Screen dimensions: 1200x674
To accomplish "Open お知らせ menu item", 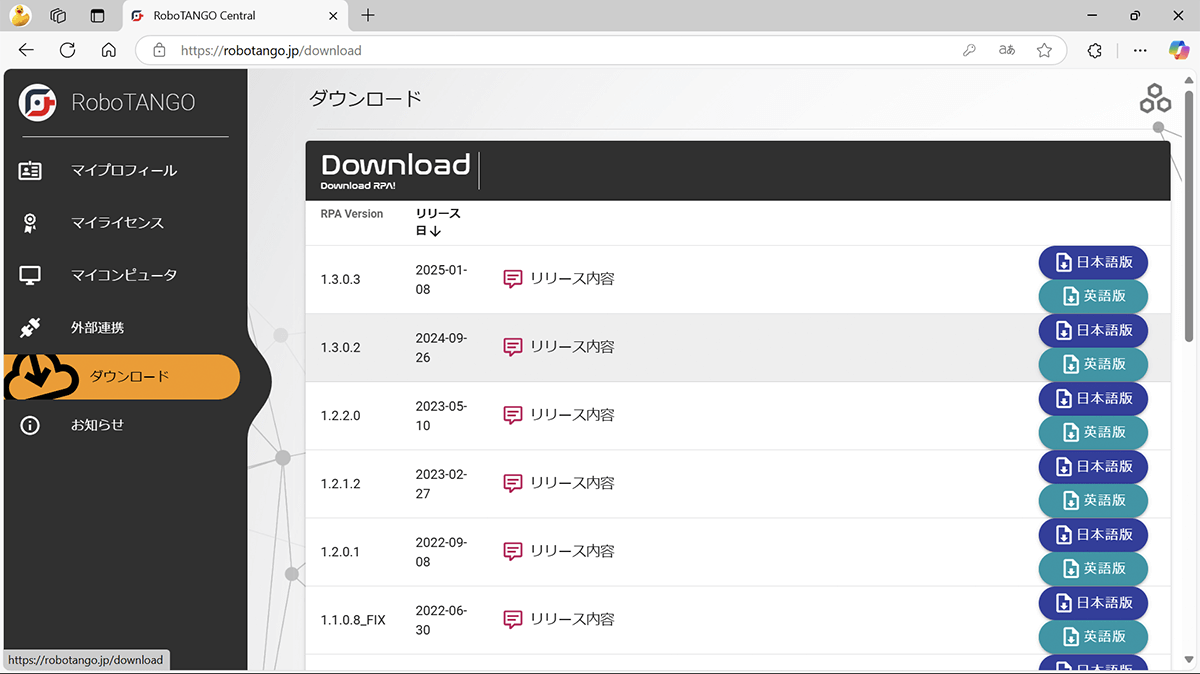I will pyautogui.click(x=97, y=425).
